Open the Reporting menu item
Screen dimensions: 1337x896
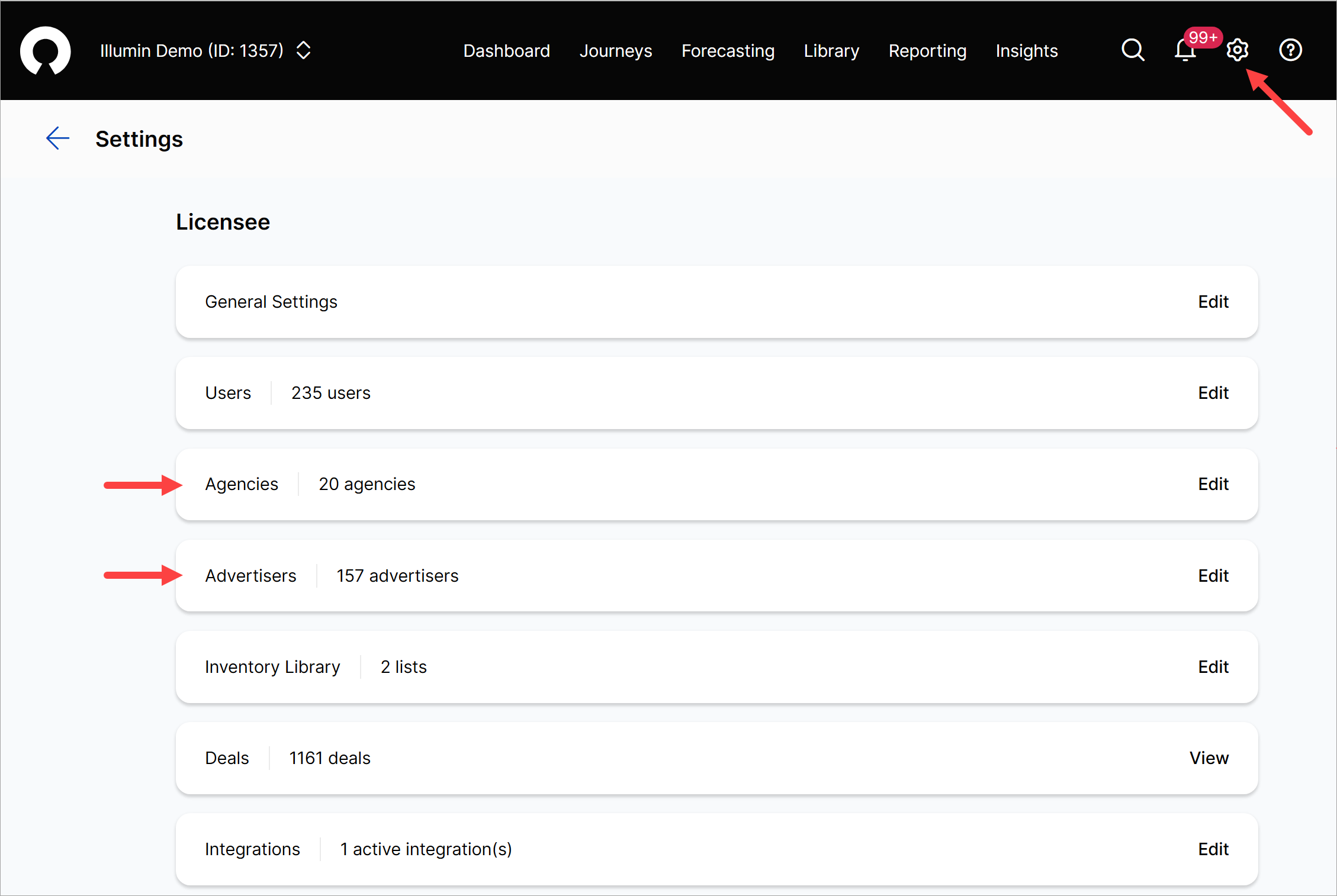pyautogui.click(x=927, y=51)
